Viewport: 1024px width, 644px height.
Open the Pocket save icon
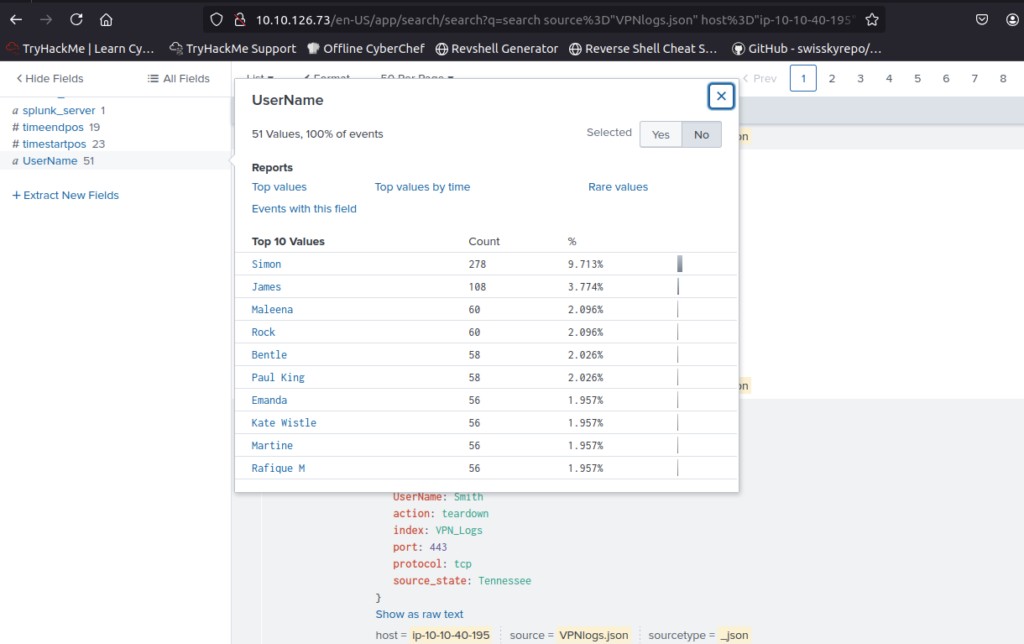coord(982,20)
